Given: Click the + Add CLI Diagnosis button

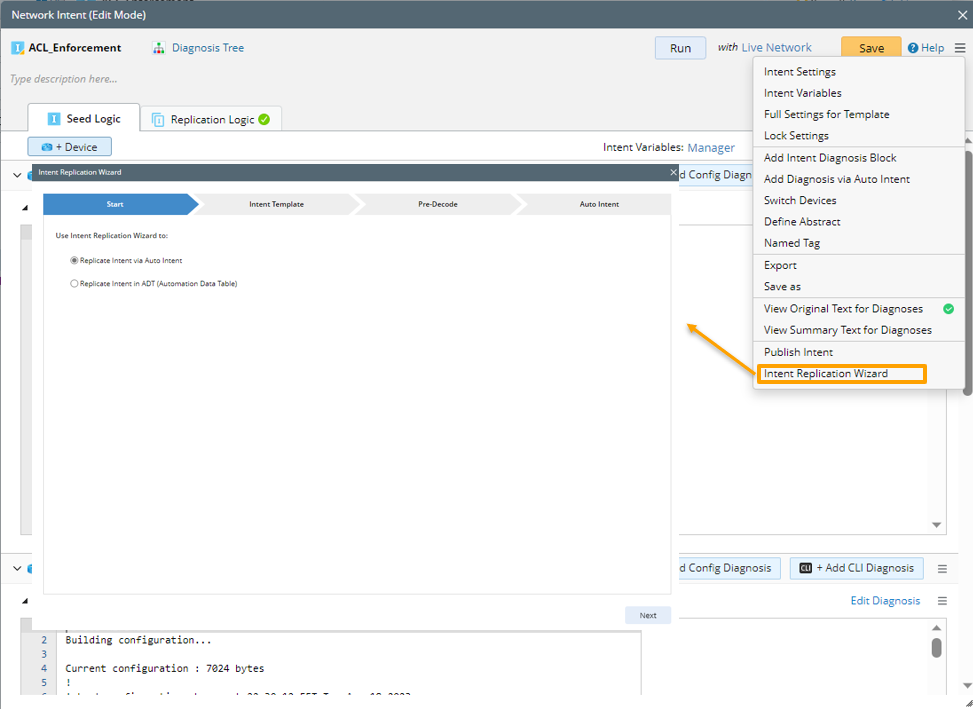Looking at the screenshot, I should pos(856,568).
